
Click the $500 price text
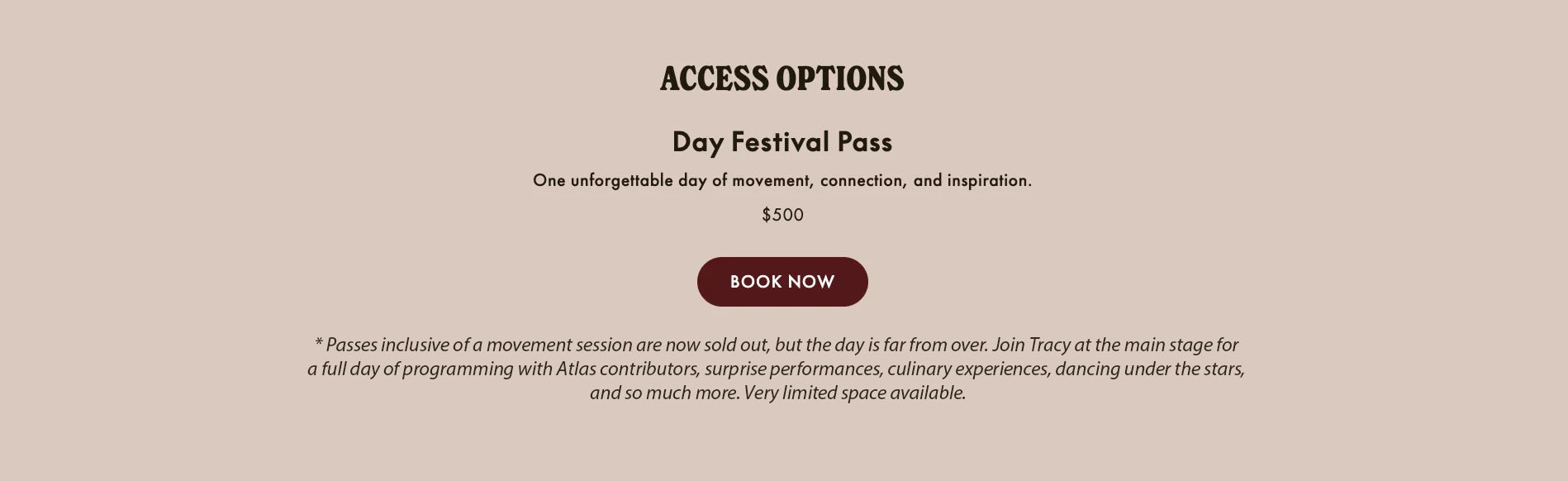pos(782,215)
